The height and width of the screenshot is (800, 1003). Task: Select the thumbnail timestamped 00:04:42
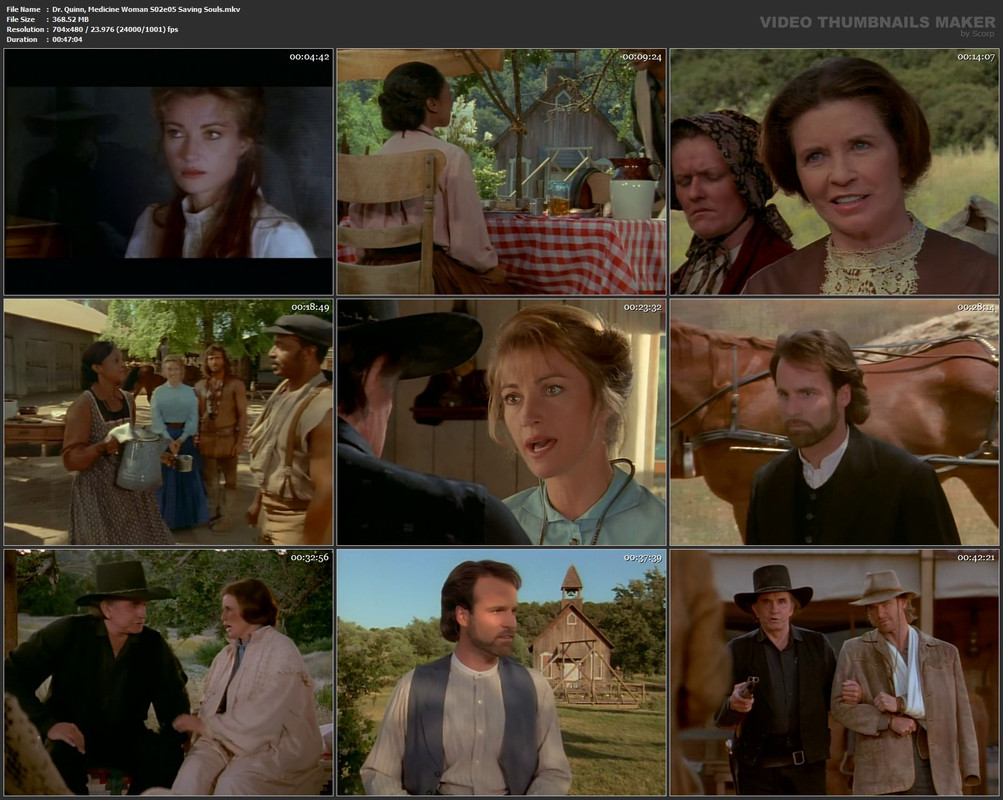tap(168, 172)
